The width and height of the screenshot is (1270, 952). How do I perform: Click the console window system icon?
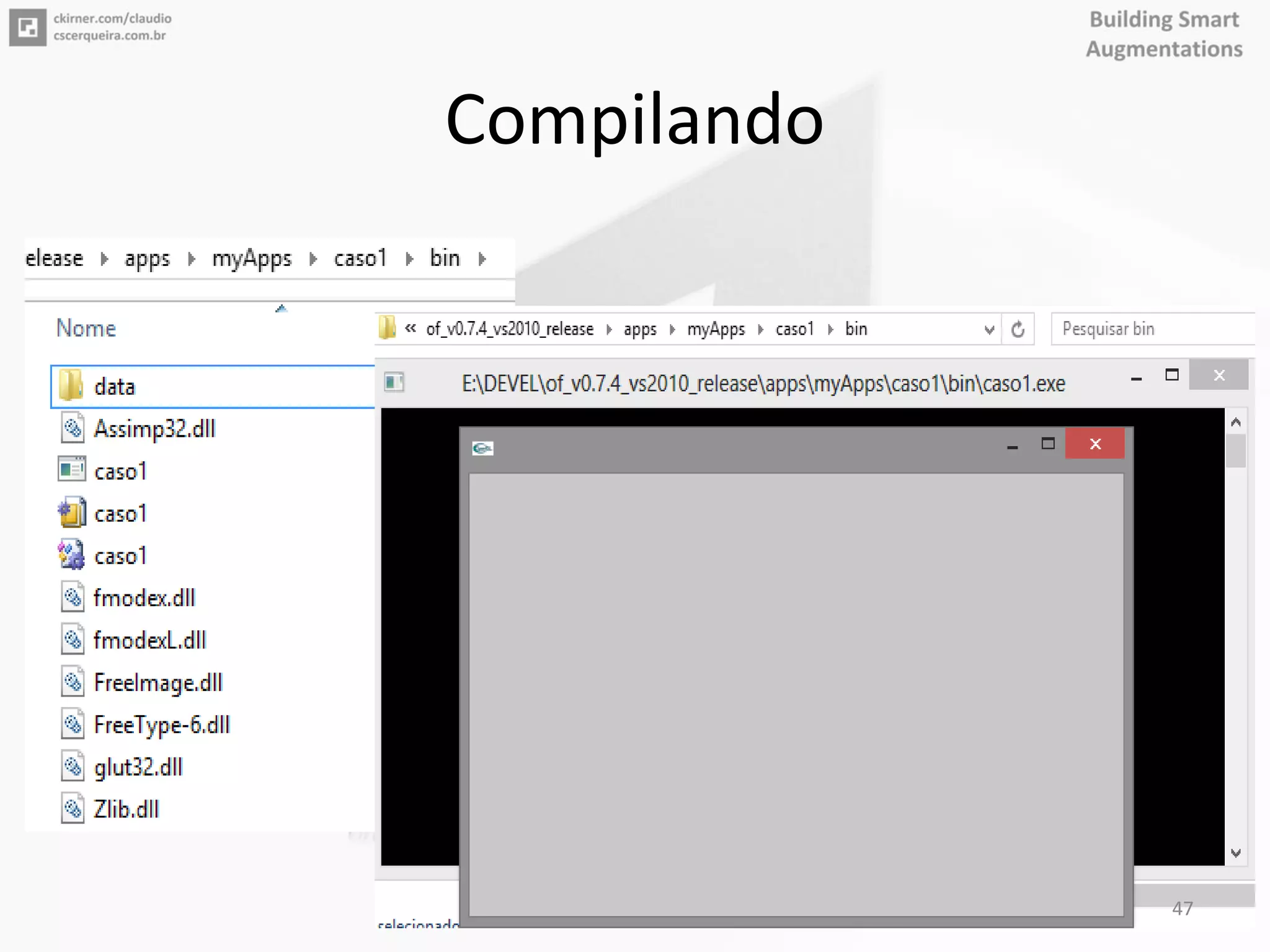[x=394, y=382]
